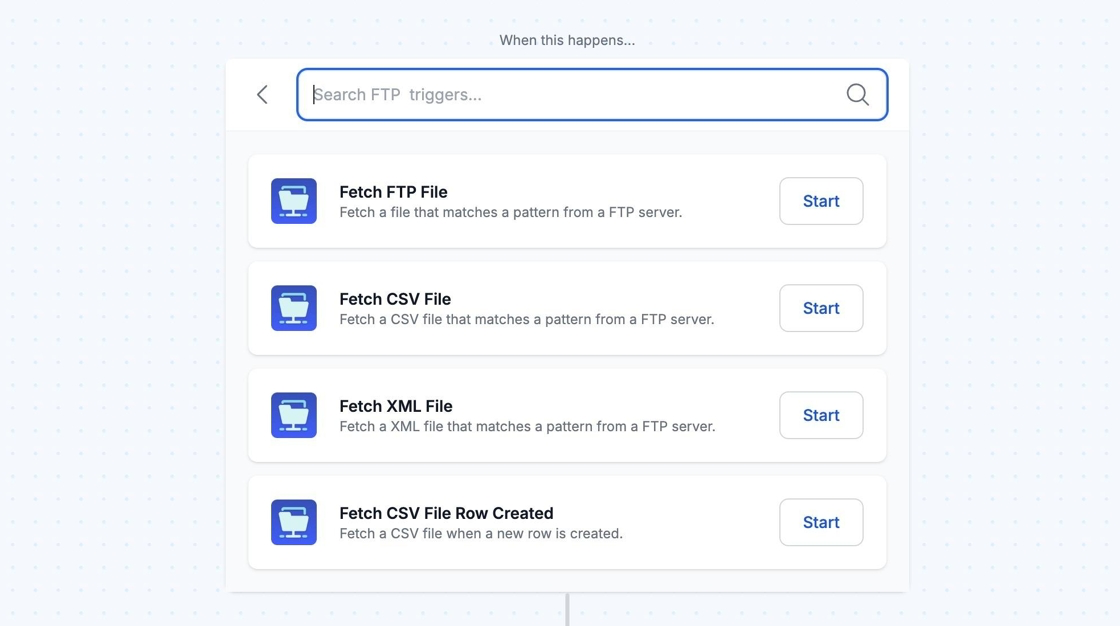Click the 'Fetch a CSV file that matches' description
The height and width of the screenshot is (626, 1120).
tap(526, 320)
